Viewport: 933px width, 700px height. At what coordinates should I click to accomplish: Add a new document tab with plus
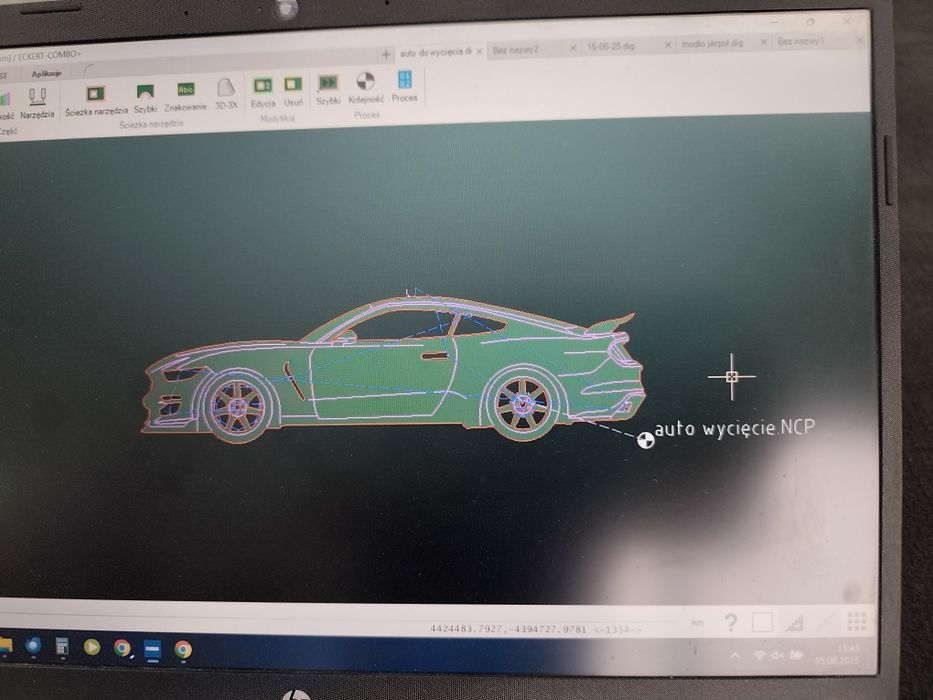[386, 55]
